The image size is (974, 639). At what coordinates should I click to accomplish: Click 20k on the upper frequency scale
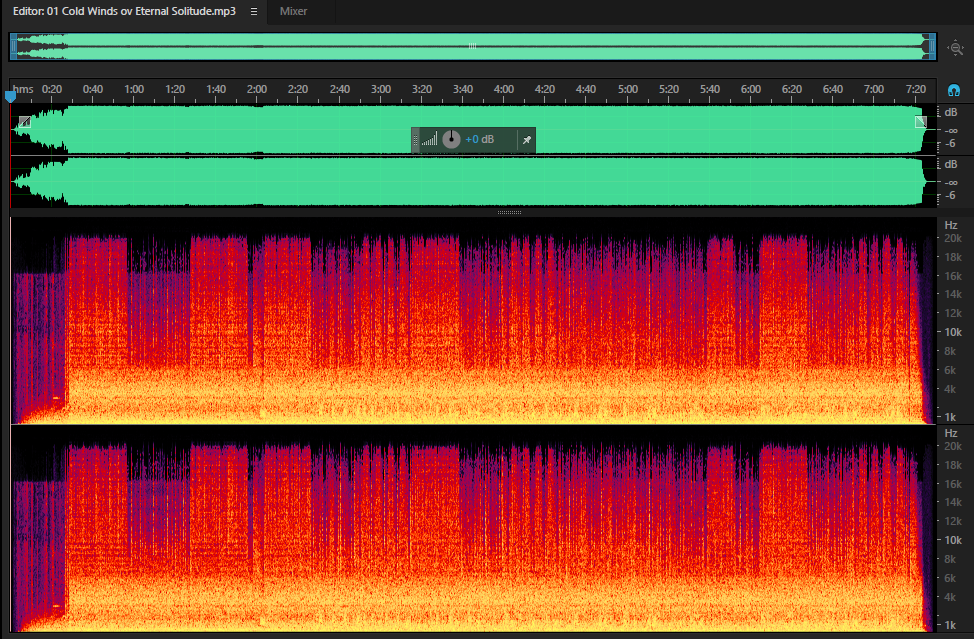click(953, 238)
